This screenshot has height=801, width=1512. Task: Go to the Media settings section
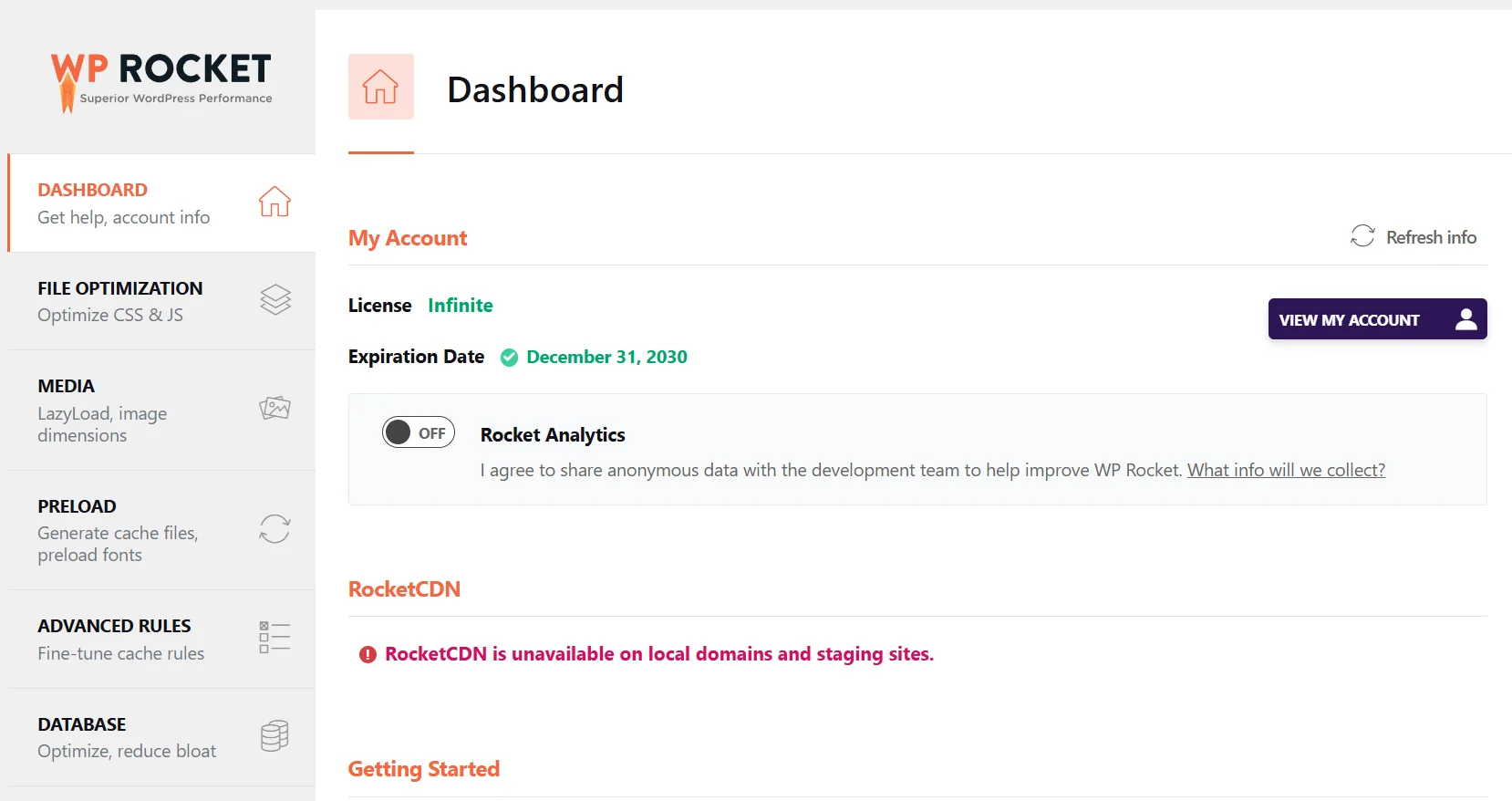(161, 411)
